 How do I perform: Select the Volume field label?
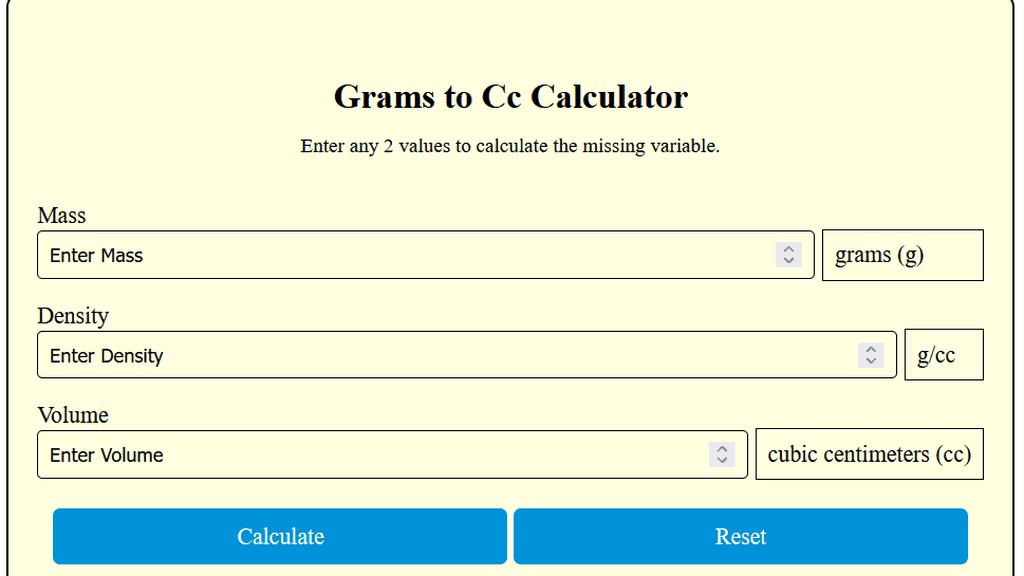click(72, 415)
